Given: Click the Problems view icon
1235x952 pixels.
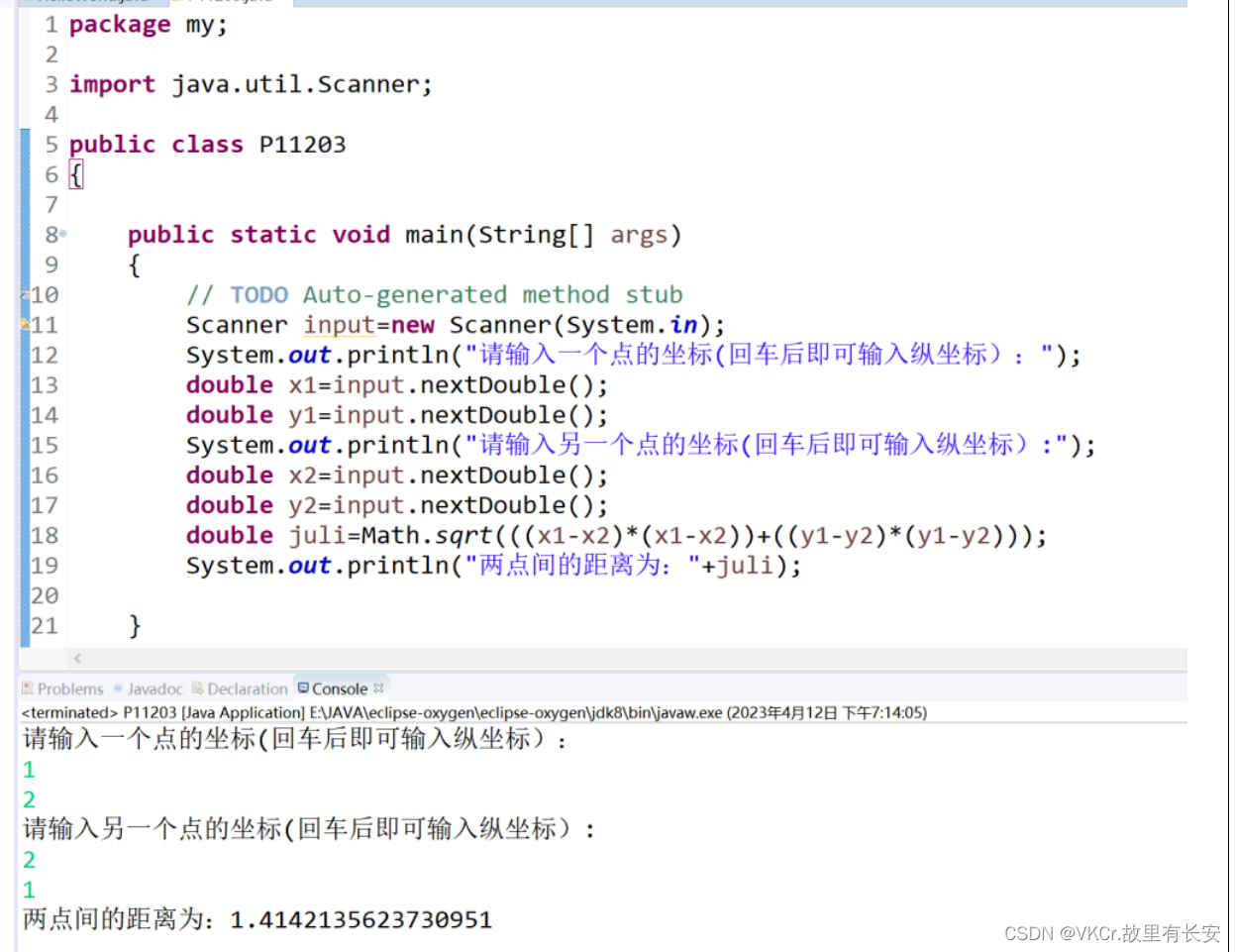Looking at the screenshot, I should coord(26,688).
